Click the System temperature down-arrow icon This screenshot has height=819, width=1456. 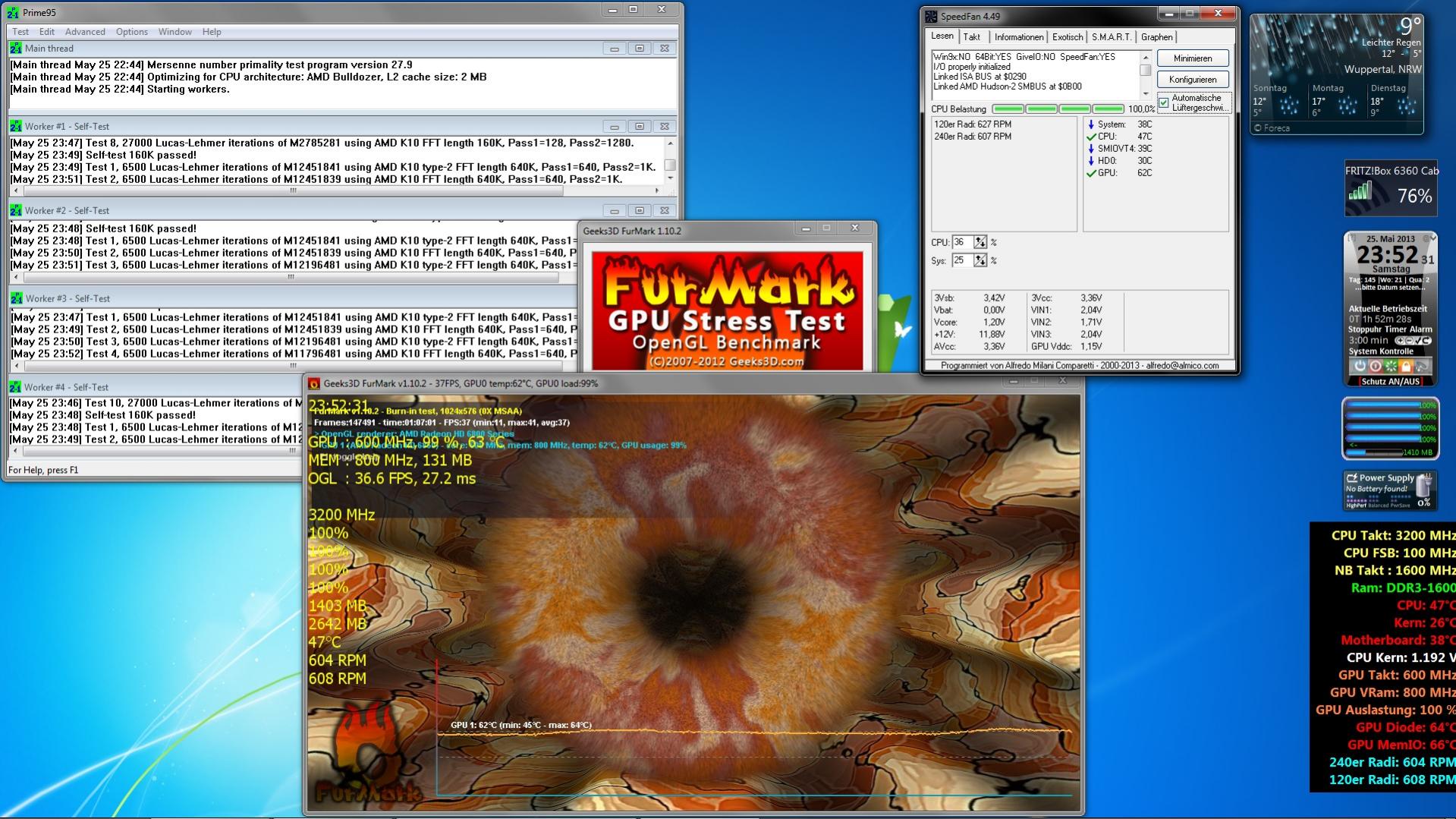point(1091,124)
